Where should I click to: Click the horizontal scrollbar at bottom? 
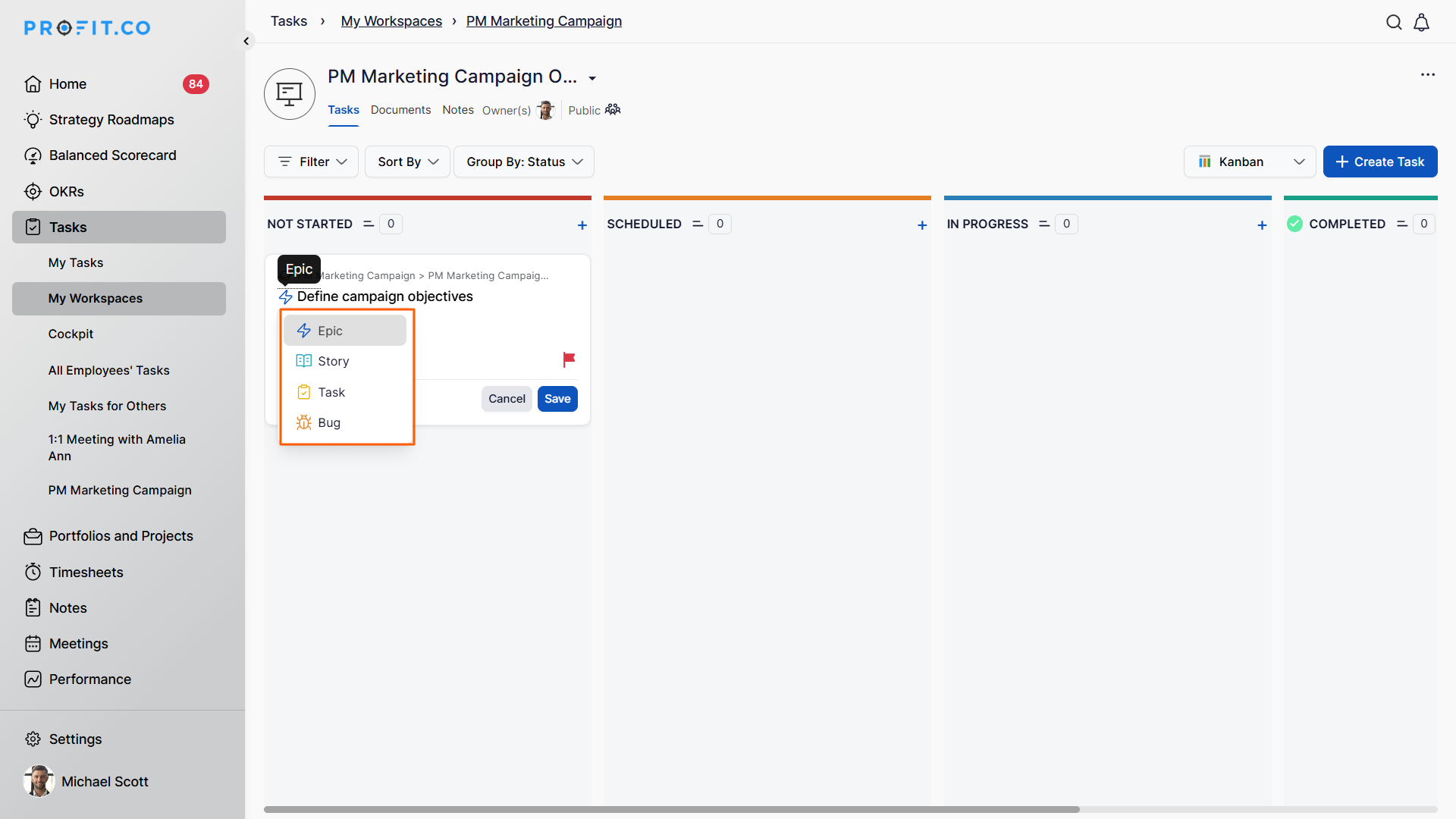click(x=671, y=809)
